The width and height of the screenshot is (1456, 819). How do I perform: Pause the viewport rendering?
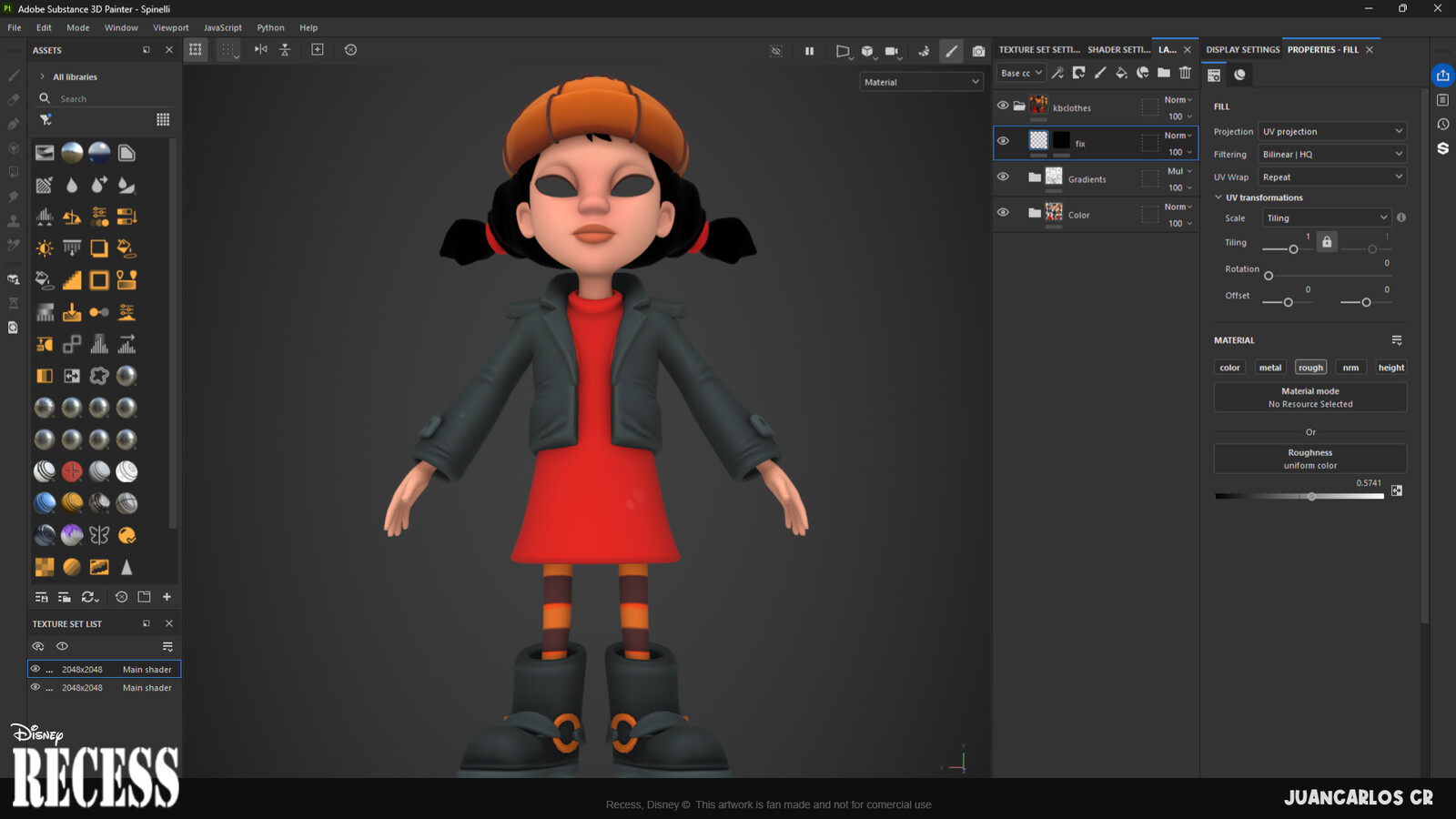809,51
